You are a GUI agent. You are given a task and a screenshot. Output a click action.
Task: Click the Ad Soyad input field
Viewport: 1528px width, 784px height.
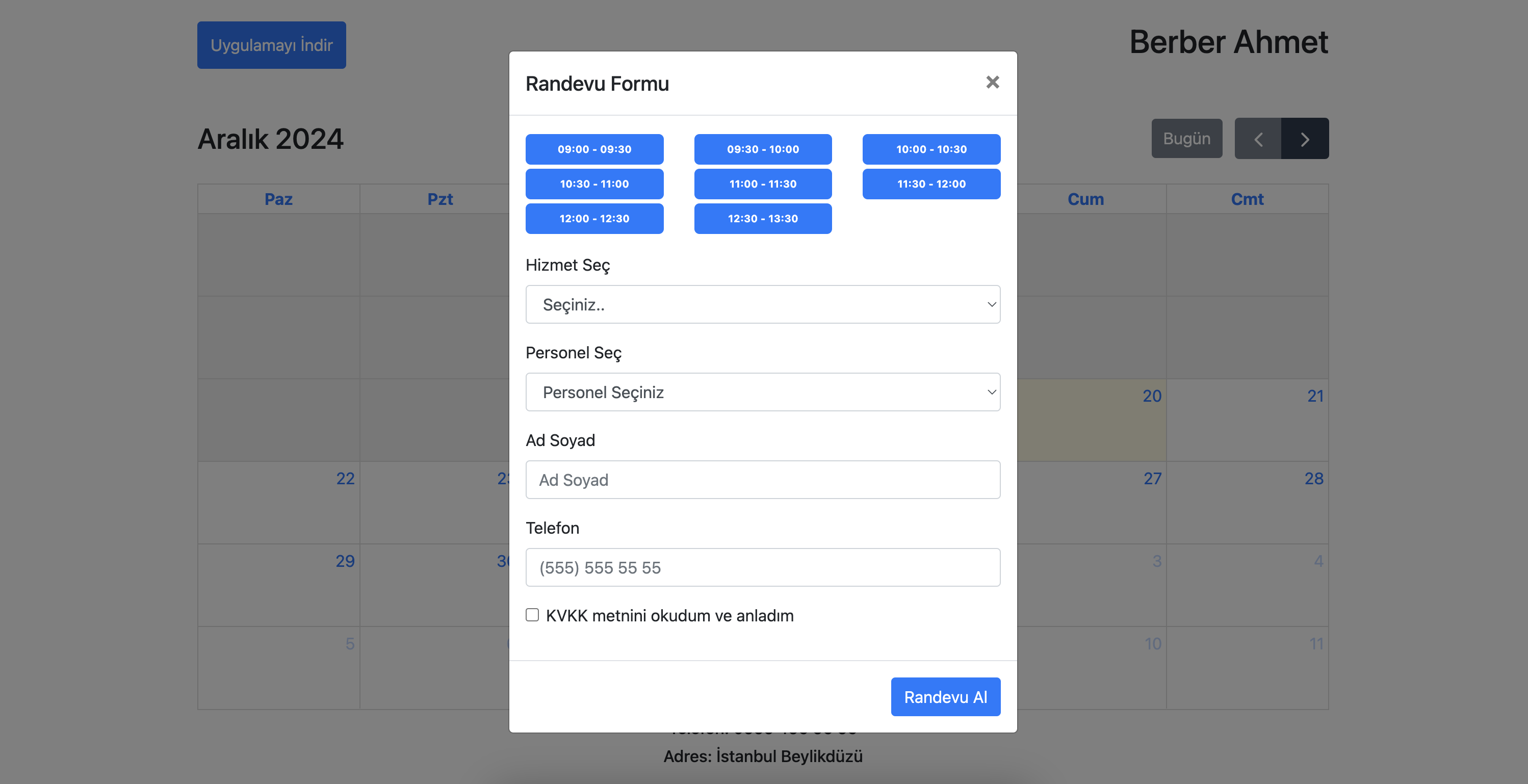coord(762,480)
